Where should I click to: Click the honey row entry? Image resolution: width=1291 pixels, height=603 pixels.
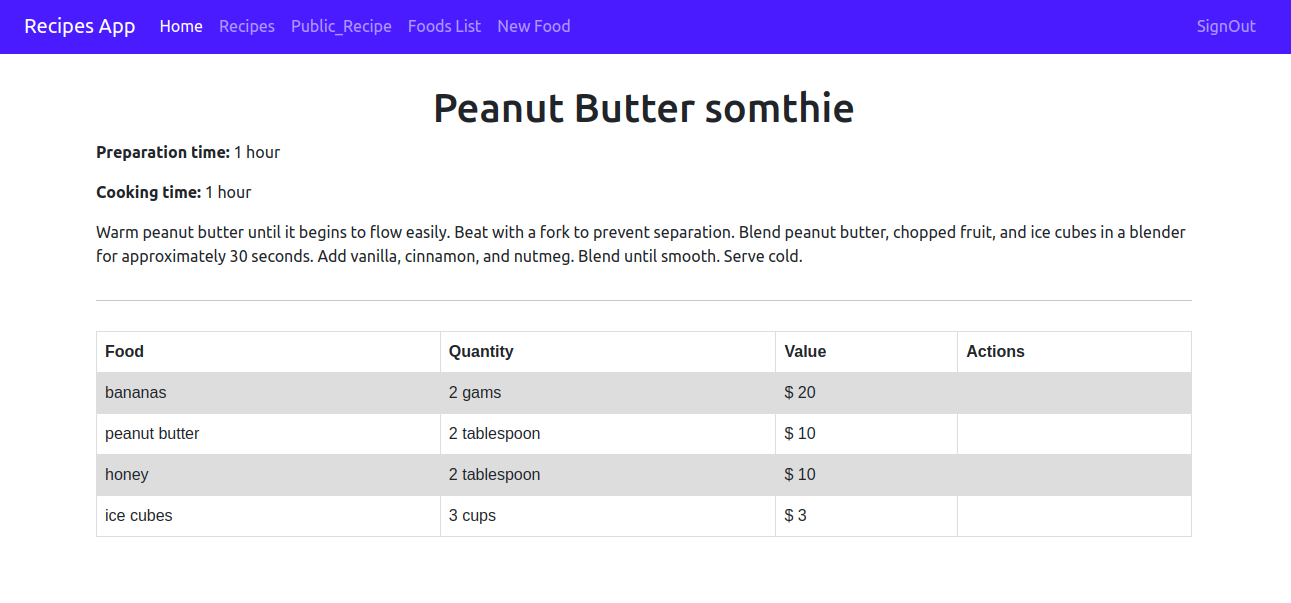tap(644, 475)
